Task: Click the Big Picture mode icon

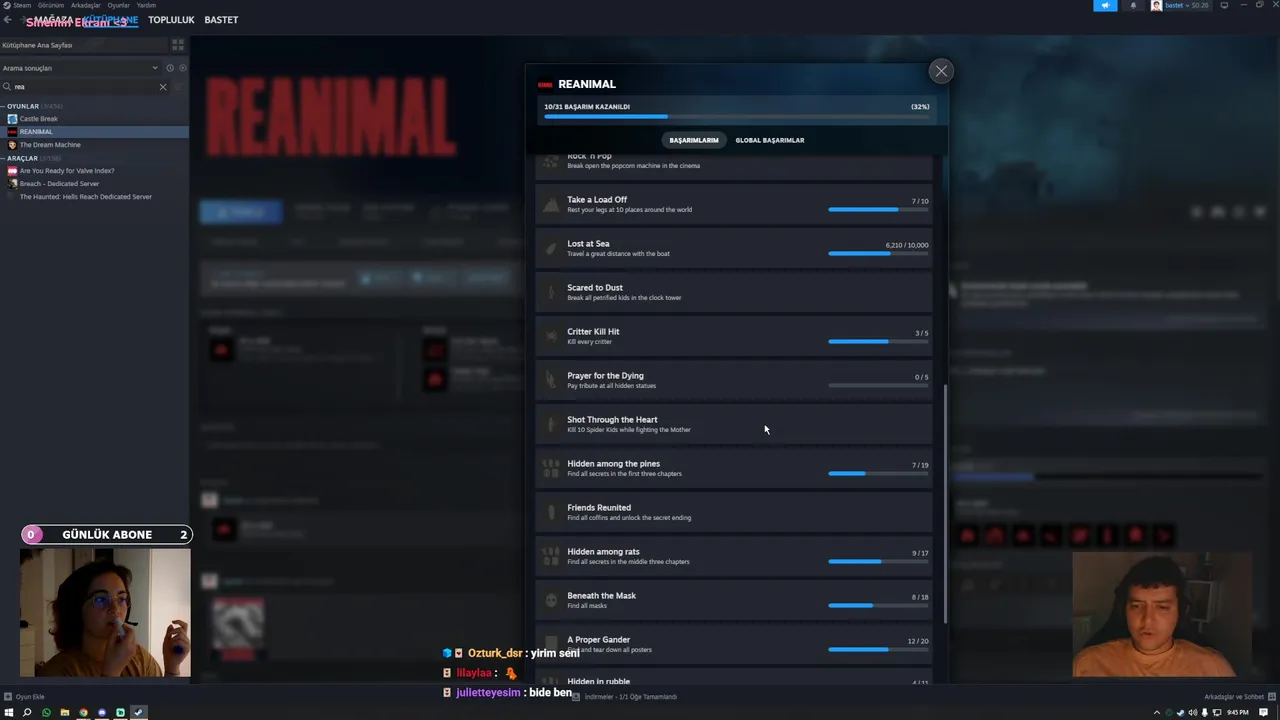Action: 1224,5
